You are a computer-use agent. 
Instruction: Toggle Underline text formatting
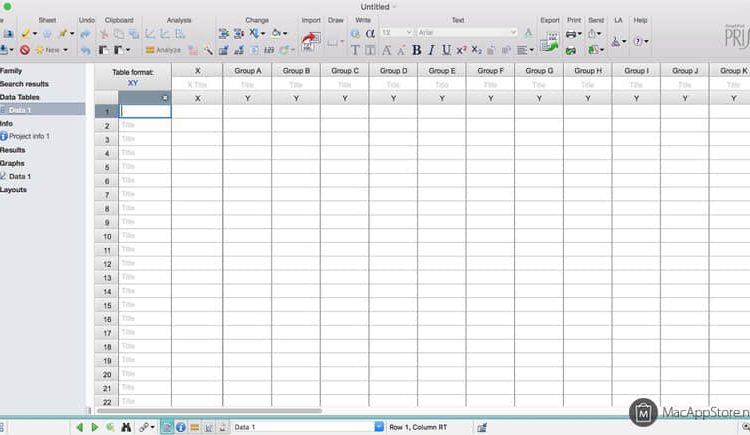pos(446,49)
